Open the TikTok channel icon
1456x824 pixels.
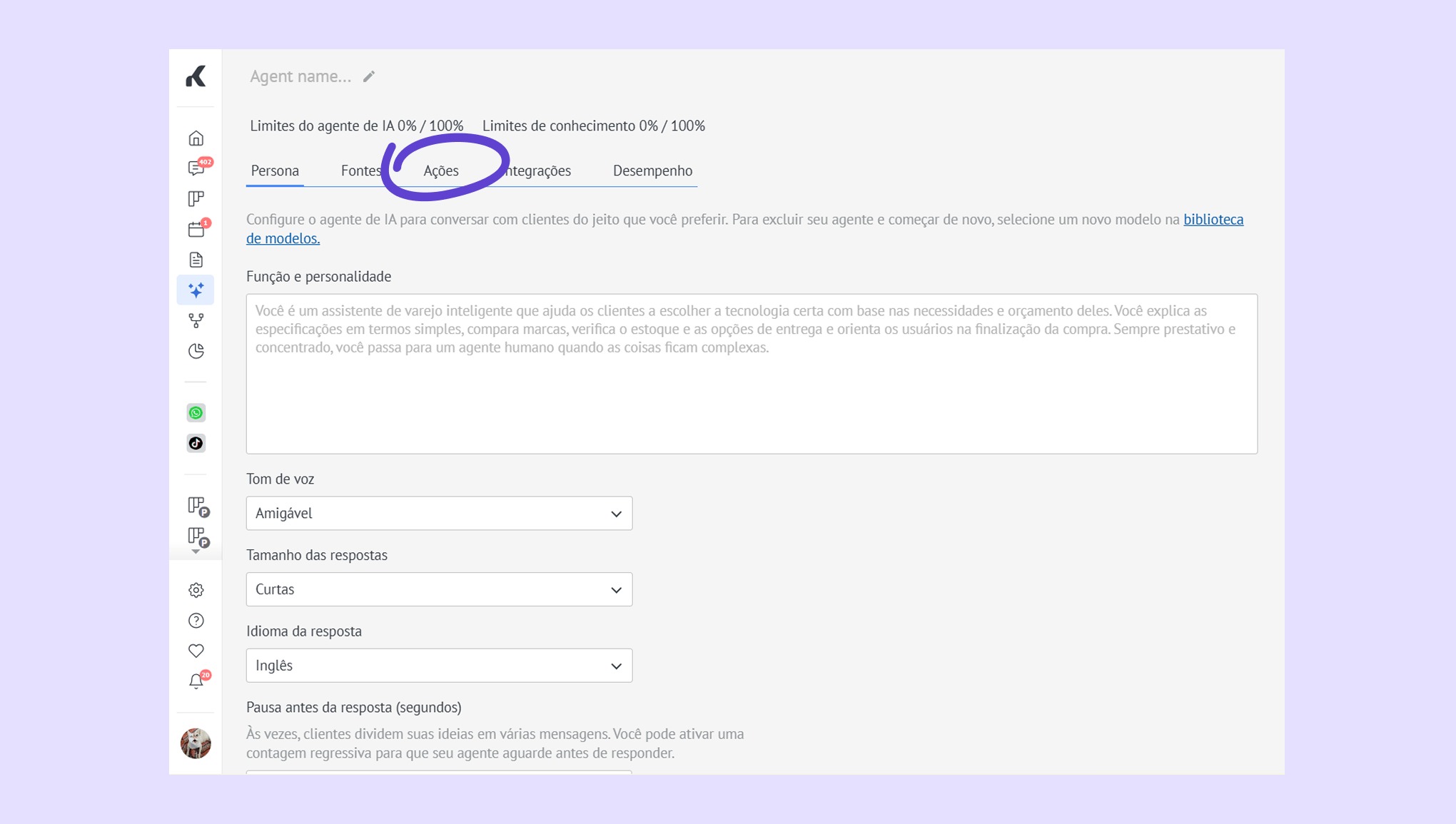[196, 443]
